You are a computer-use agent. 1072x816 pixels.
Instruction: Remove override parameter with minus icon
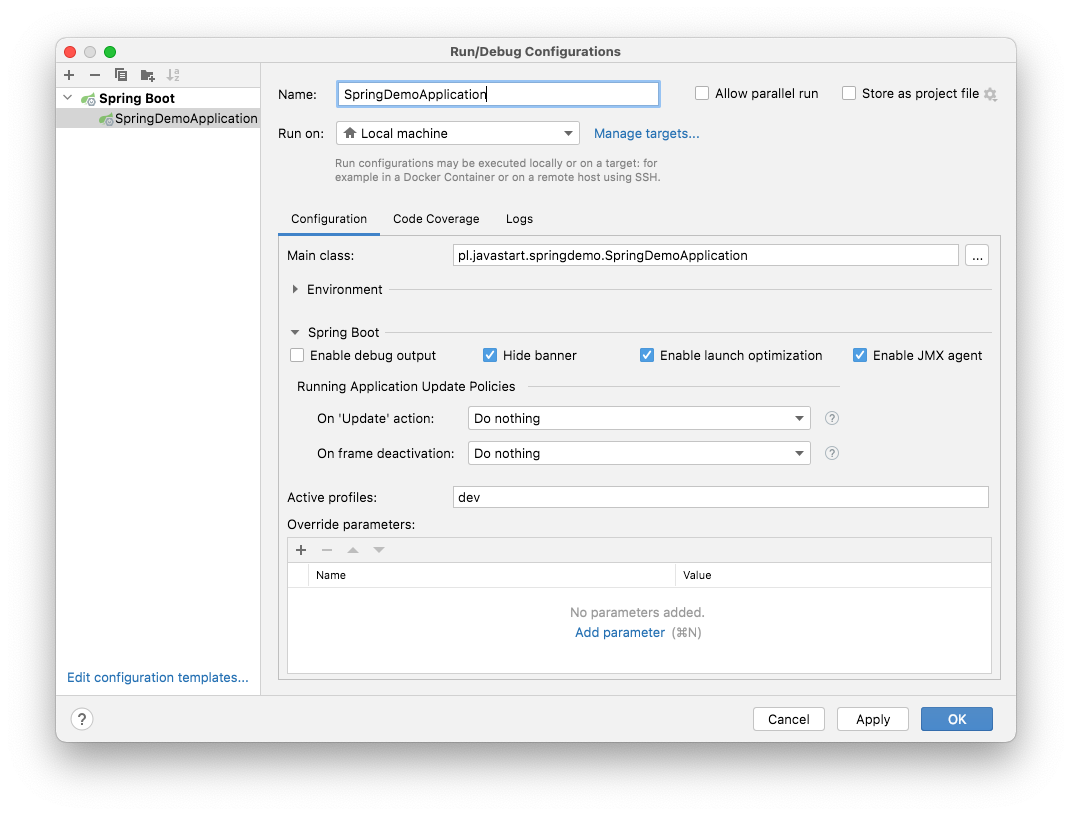[x=327, y=550]
